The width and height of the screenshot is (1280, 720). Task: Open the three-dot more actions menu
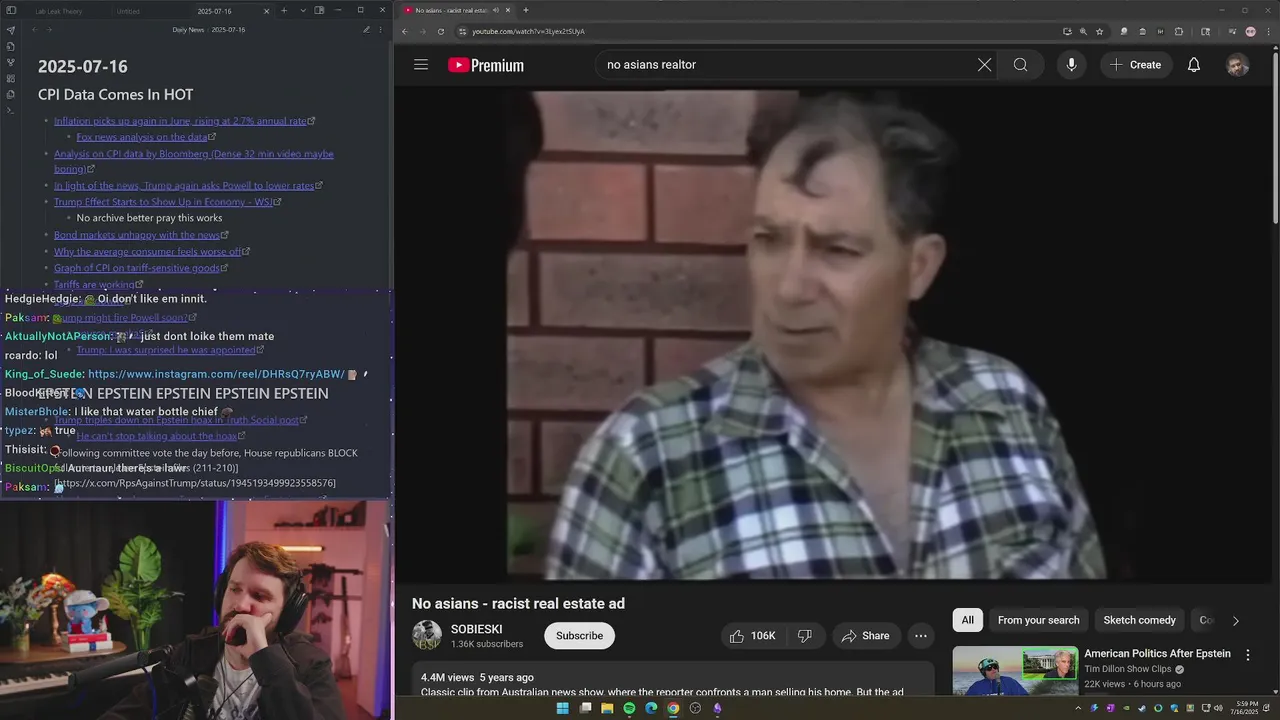tap(921, 636)
